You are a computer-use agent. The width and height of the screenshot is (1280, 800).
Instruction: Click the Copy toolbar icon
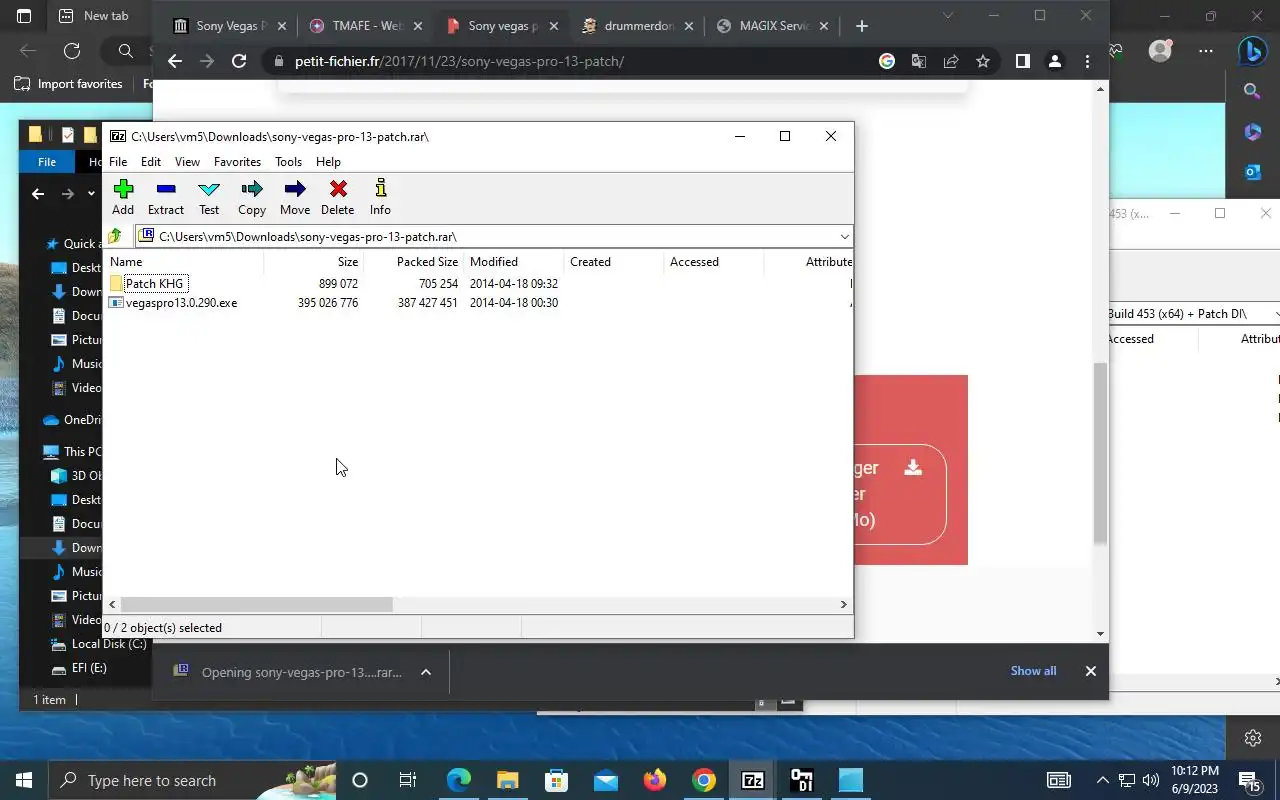(252, 197)
